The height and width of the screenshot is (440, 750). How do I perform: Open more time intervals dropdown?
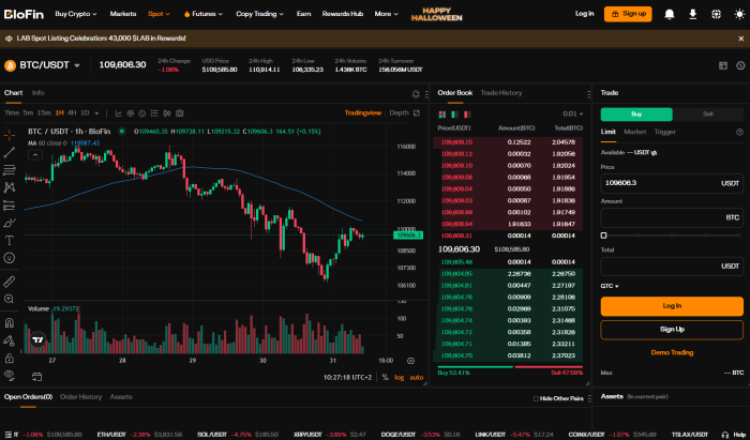pyautogui.click(x=97, y=113)
